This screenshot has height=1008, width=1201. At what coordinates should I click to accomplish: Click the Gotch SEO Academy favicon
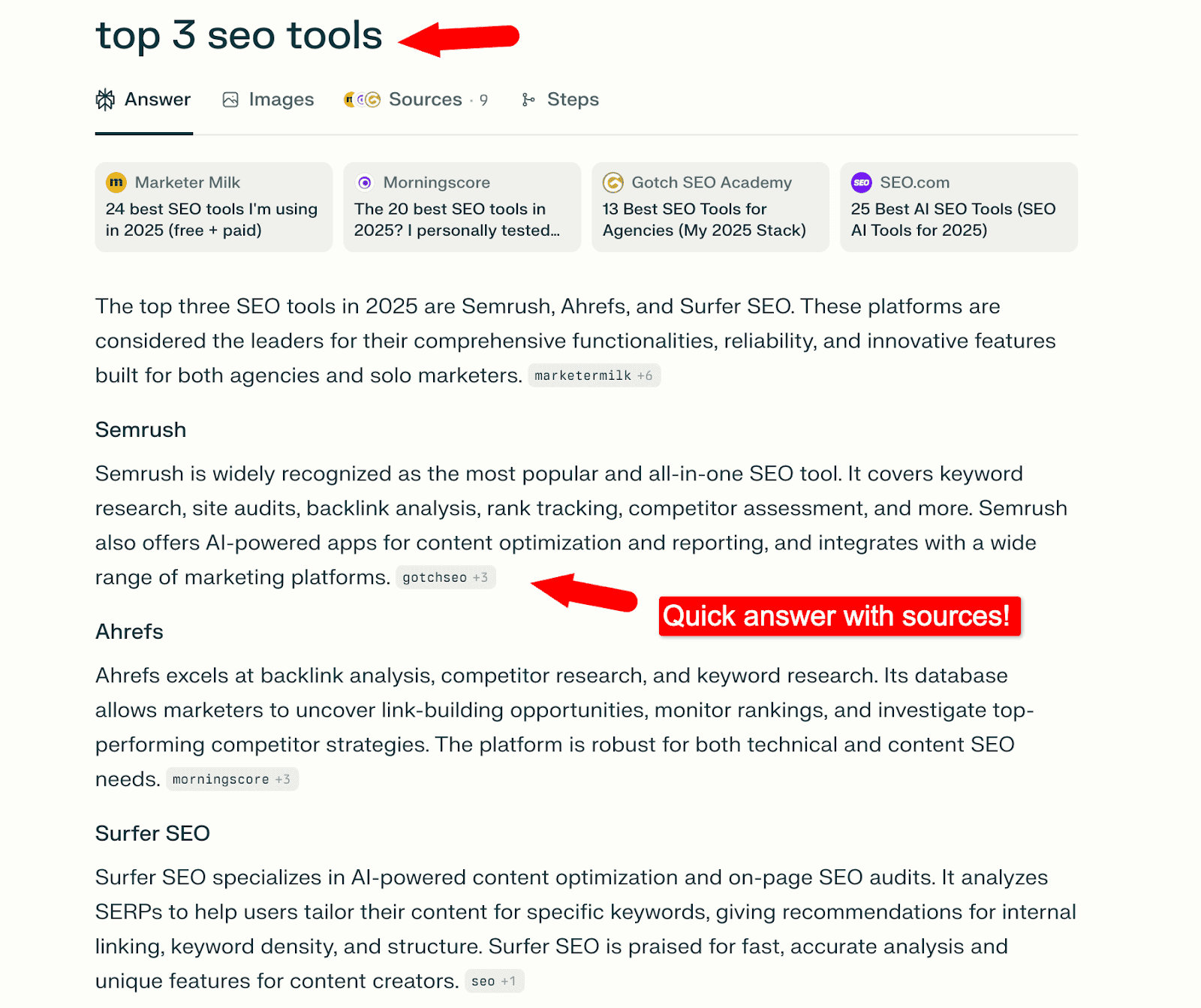pyautogui.click(x=613, y=182)
